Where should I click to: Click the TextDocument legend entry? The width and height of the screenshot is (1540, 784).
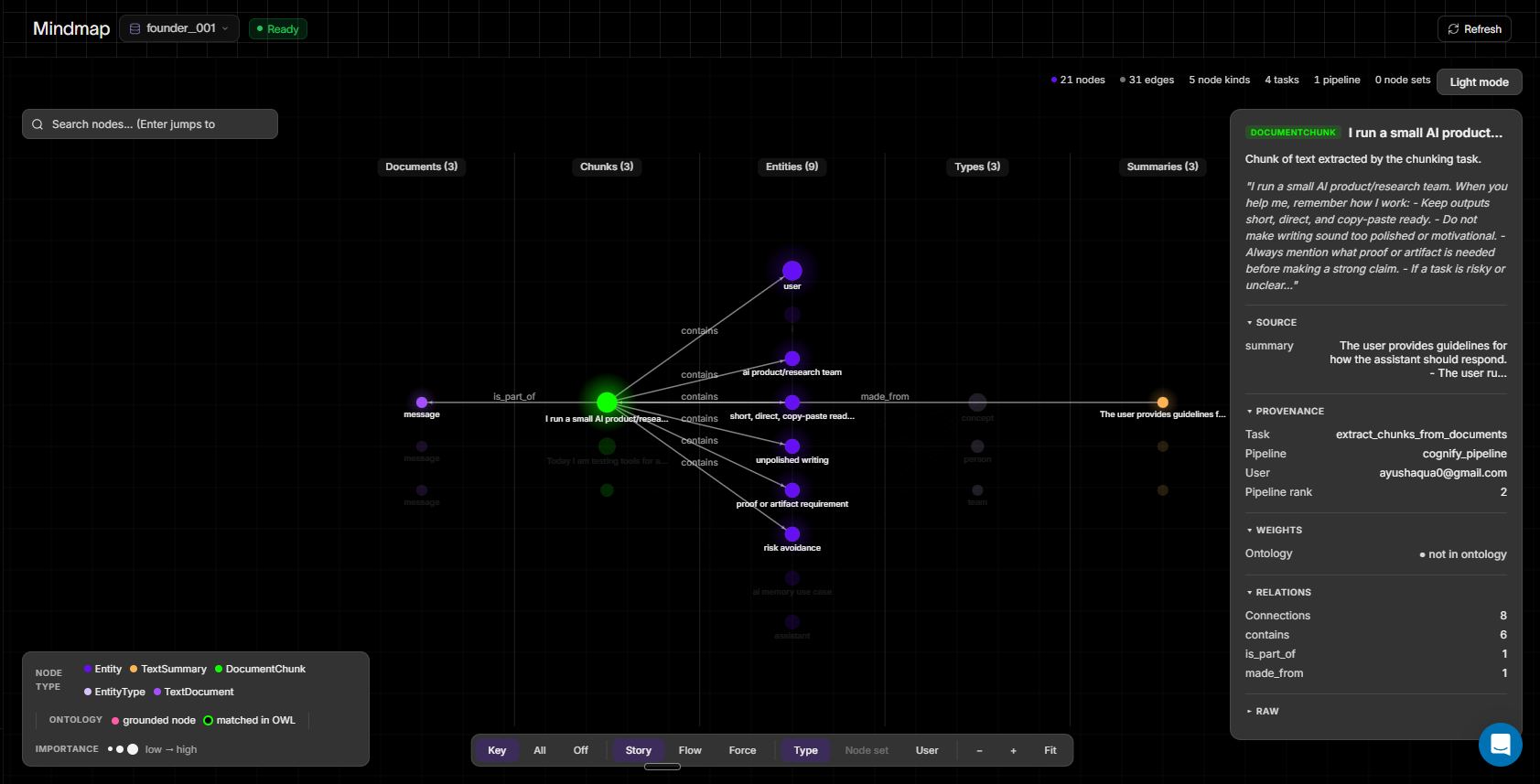tap(194, 692)
